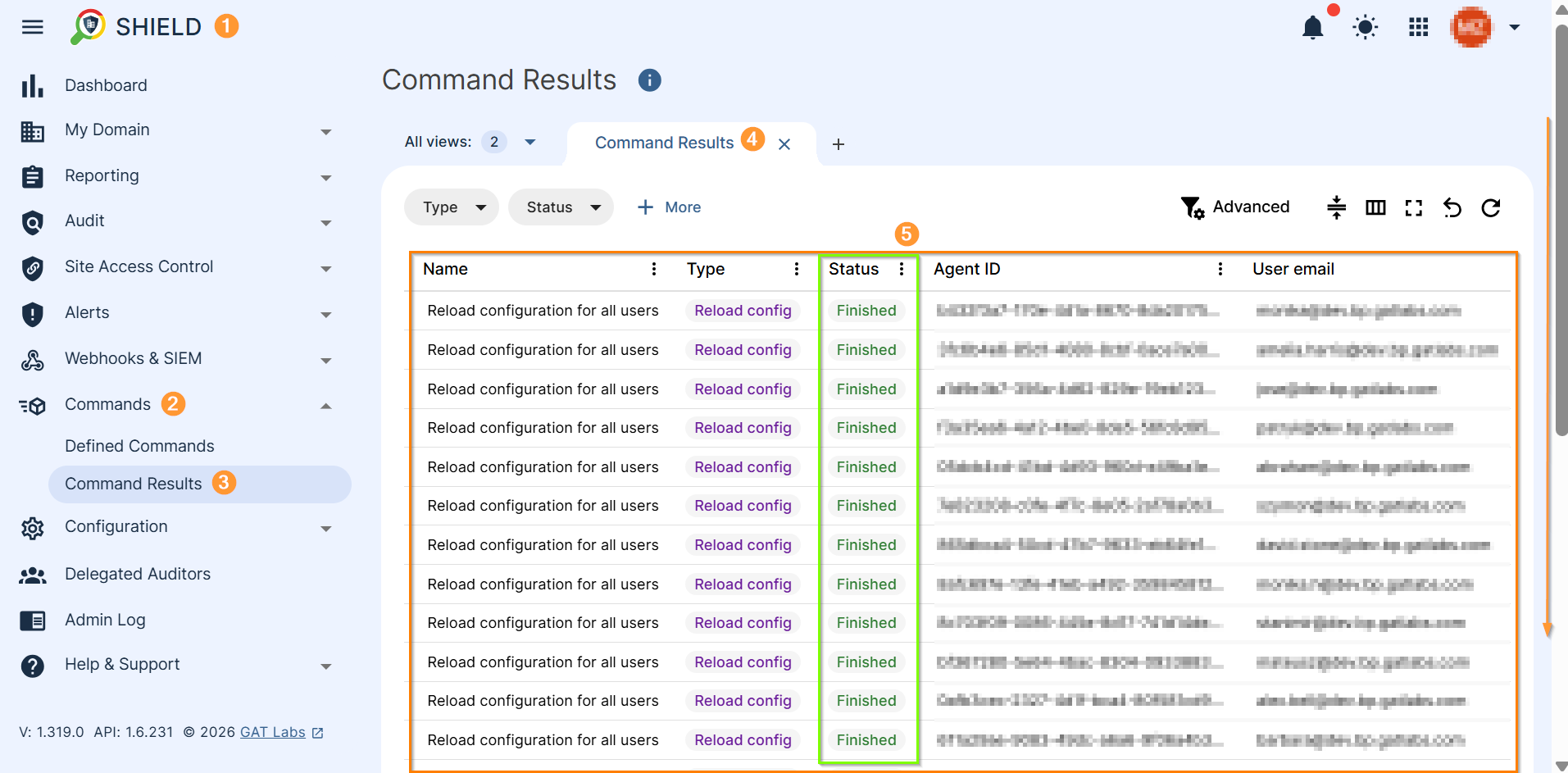1568x773 pixels.
Task: Undo table changes with the revert icon
Action: [x=1452, y=207]
